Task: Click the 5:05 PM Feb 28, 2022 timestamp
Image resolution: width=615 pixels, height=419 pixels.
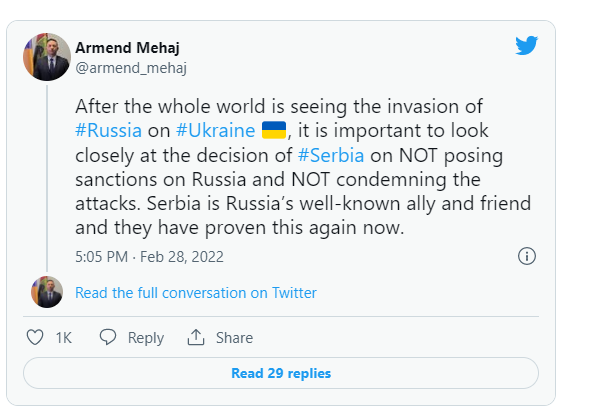Action: click(x=149, y=256)
